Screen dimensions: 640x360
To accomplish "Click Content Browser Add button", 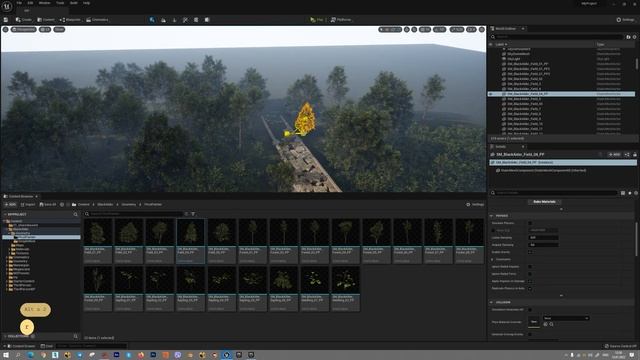I will click(x=10, y=204).
